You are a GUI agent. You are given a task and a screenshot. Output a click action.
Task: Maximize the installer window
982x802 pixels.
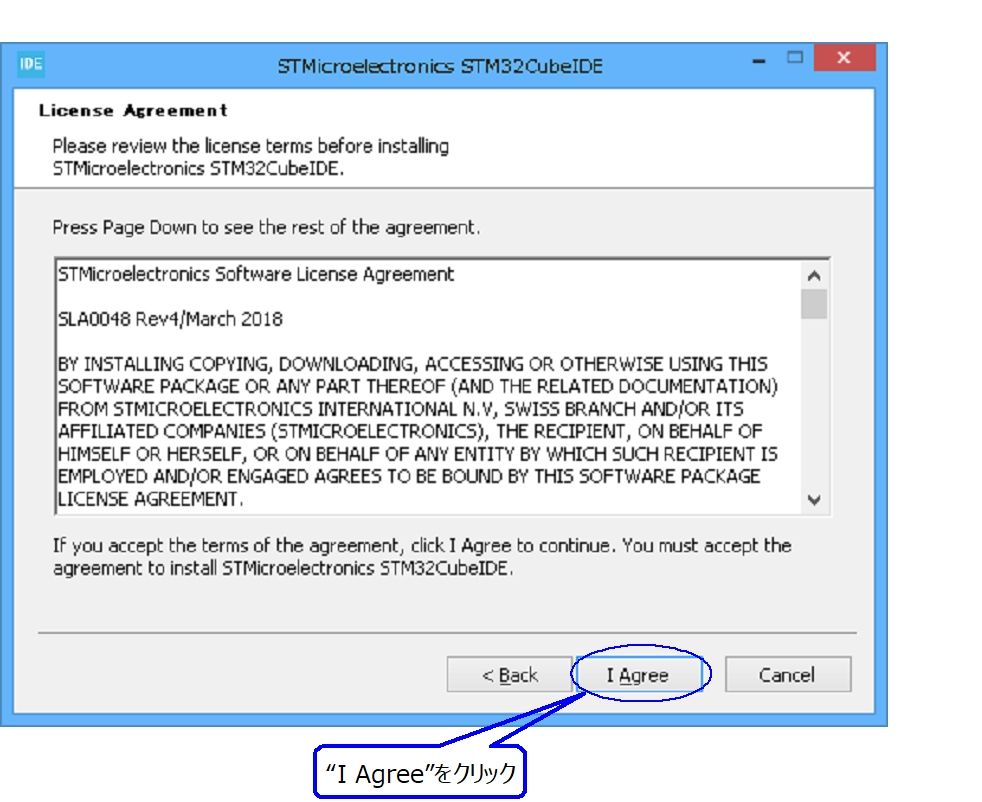click(x=796, y=58)
